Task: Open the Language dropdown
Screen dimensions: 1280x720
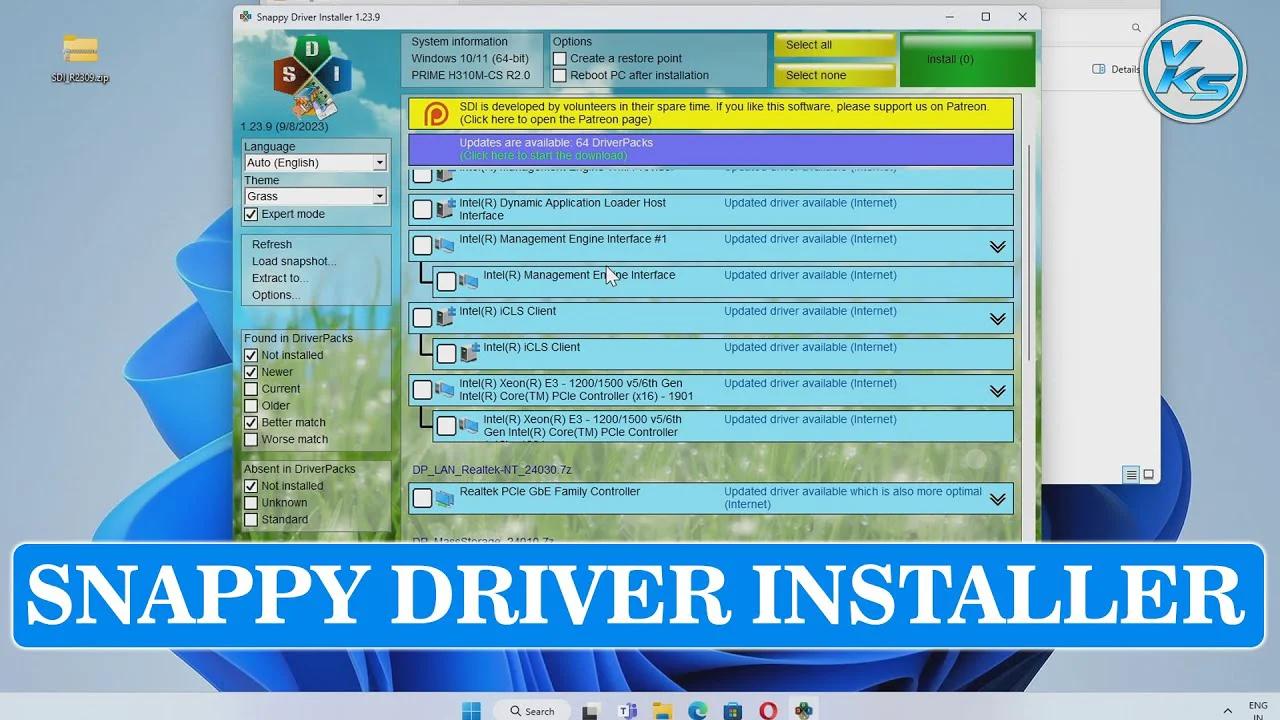Action: point(316,162)
